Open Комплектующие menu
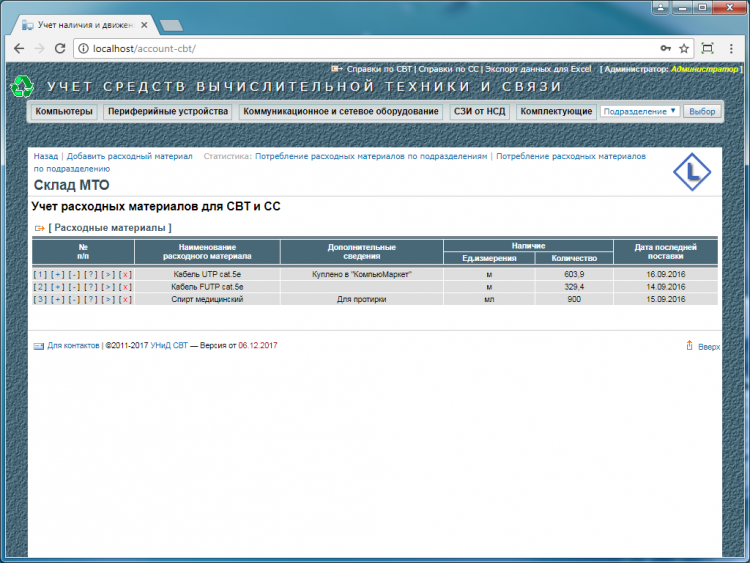This screenshot has width=750, height=563. [x=556, y=111]
